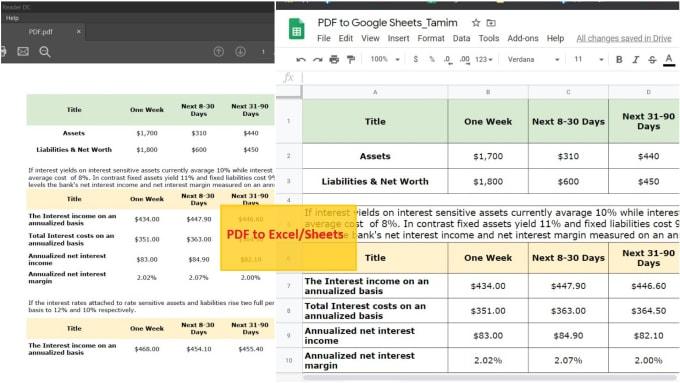Click the print icon in PDF reader
680x383 pixels.
pos(3,52)
